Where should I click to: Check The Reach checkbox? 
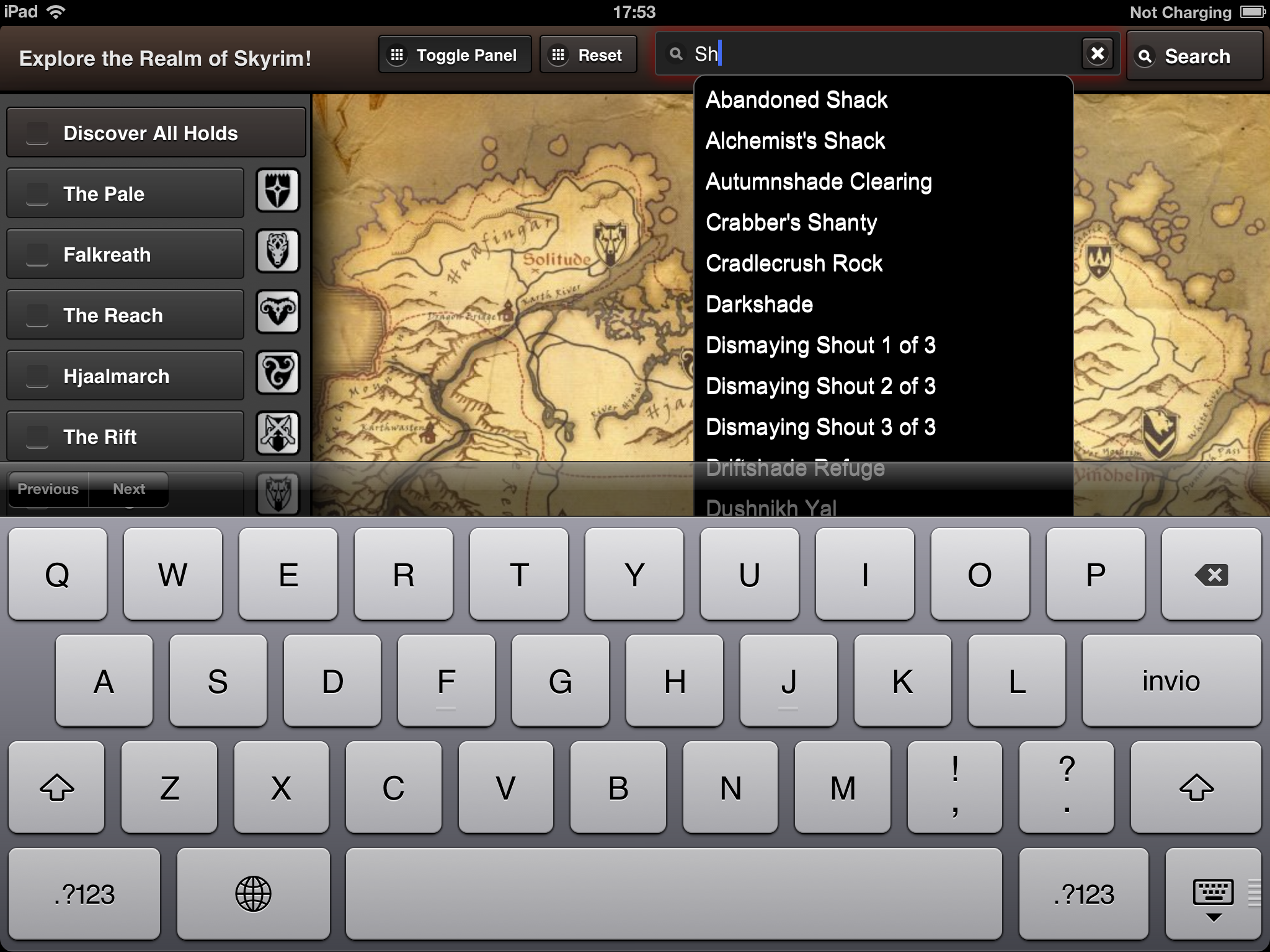coord(37,315)
